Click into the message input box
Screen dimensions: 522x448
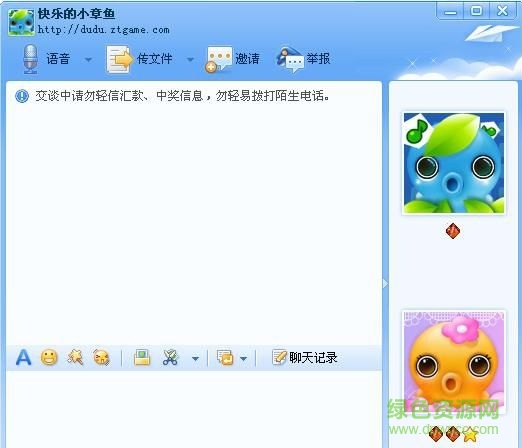pos(194,410)
